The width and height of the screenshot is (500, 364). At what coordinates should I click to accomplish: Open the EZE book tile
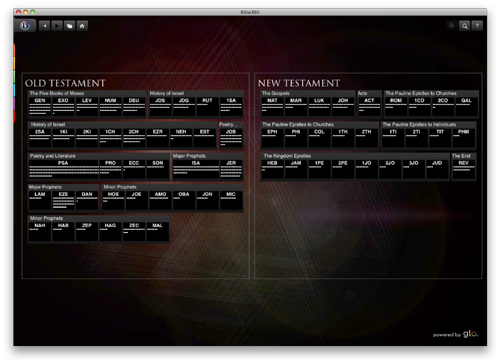pos(63,200)
